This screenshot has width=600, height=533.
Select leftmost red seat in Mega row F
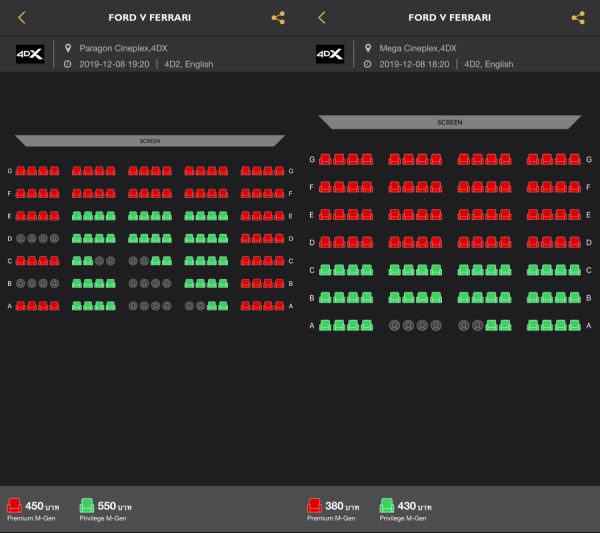tap(325, 187)
